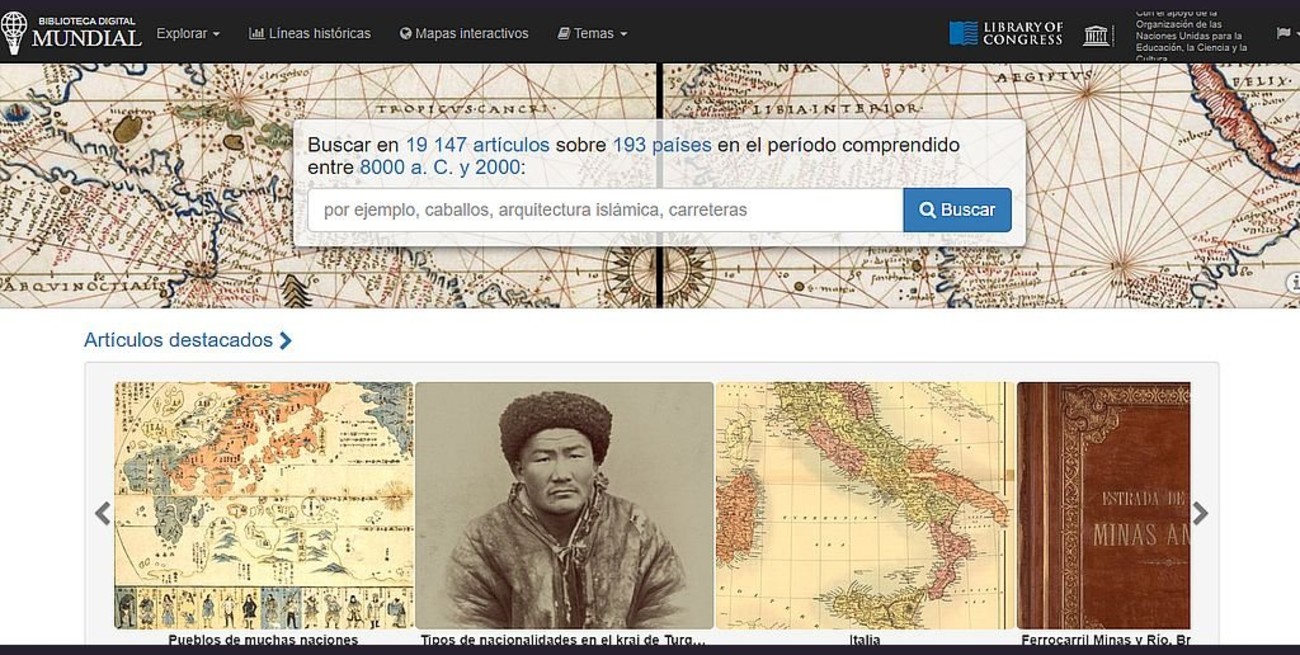This screenshot has height=655, width=1300.
Task: Focus the search text field
Action: [604, 210]
